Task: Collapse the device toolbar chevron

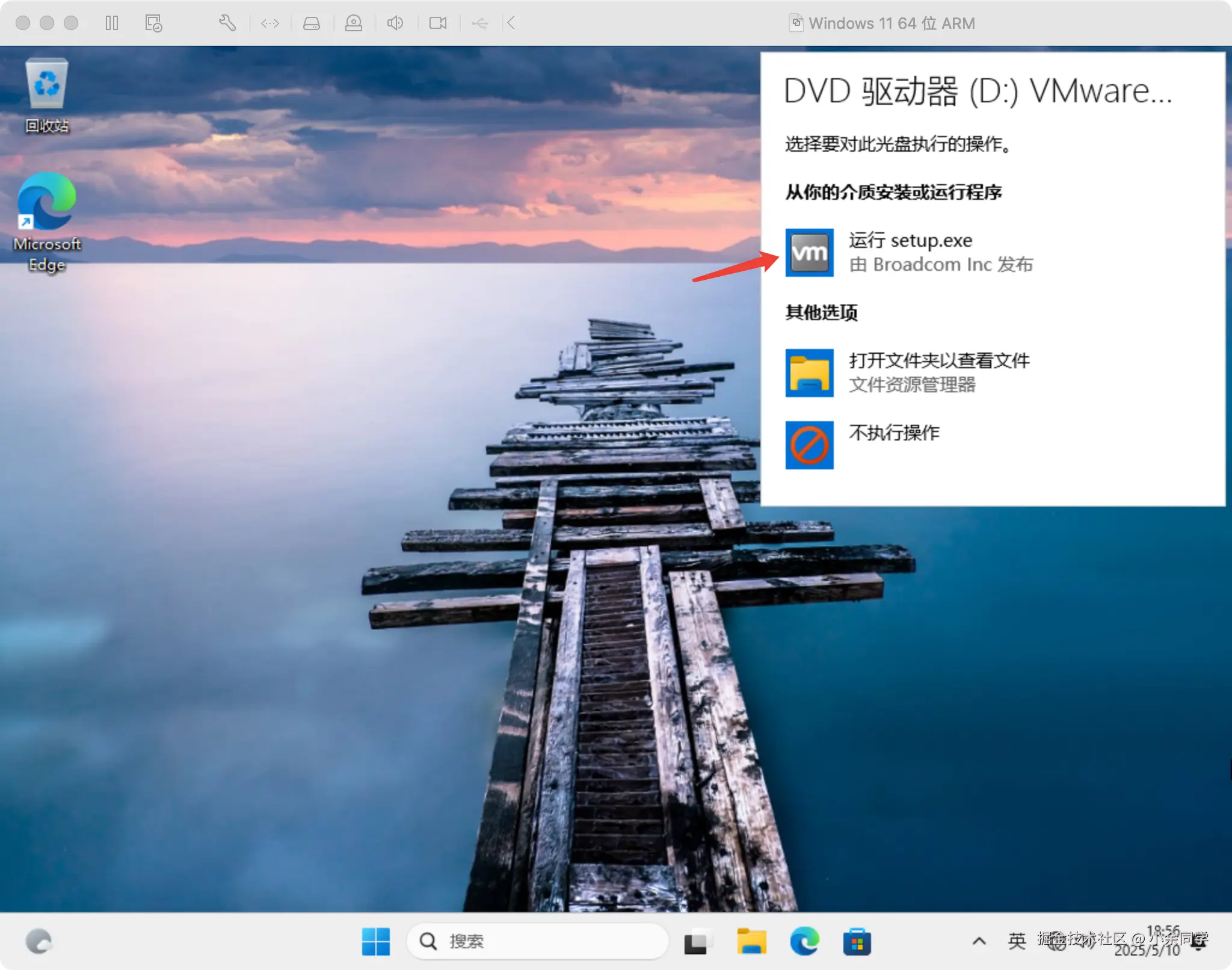Action: pyautogui.click(x=511, y=23)
